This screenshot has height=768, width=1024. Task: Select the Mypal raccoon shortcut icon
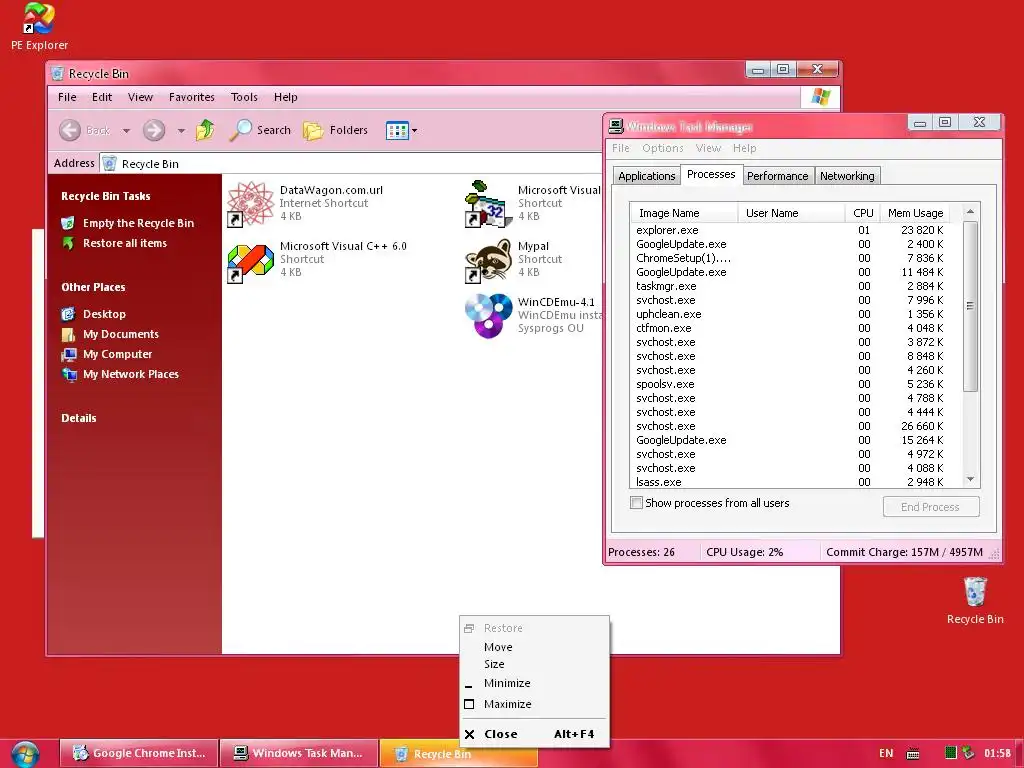click(488, 261)
